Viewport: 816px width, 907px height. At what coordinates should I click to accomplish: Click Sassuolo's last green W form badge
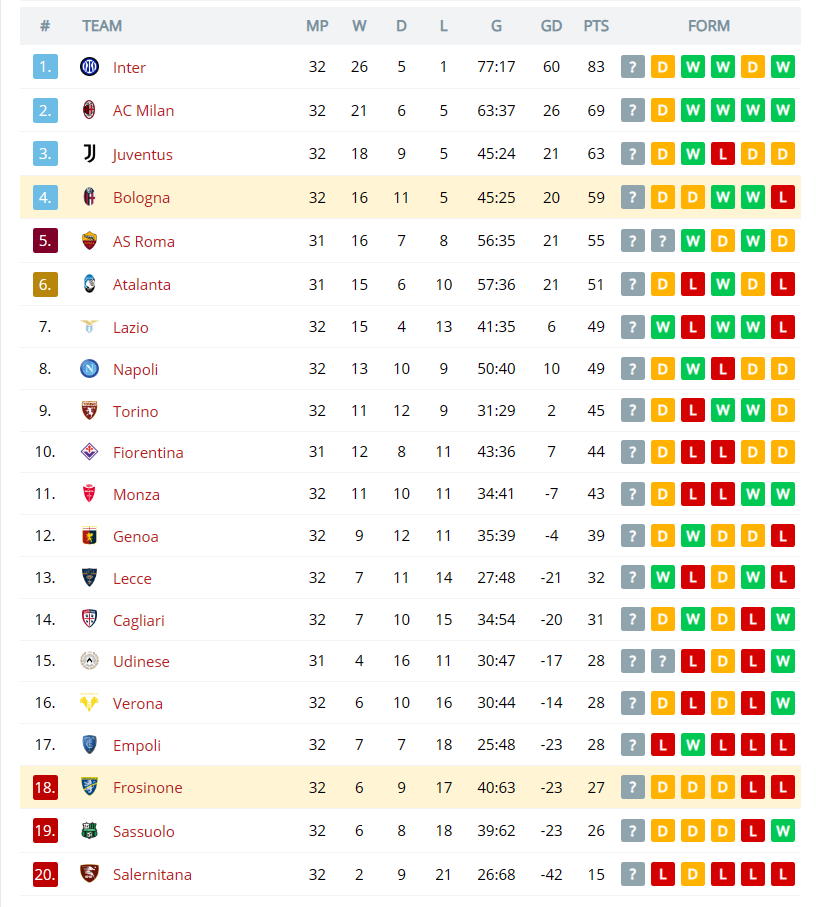782,831
